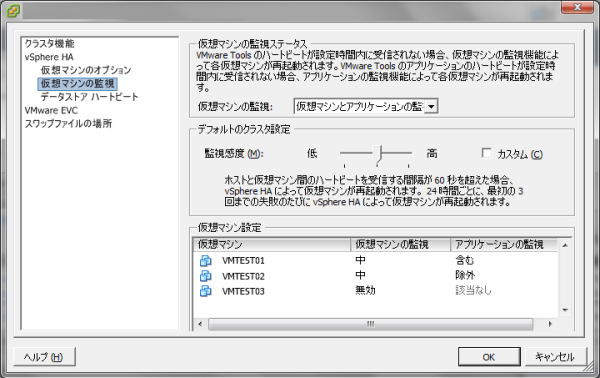Open the 仮想マシンの監視 dropdown
The width and height of the screenshot is (600, 378).
pos(431,106)
